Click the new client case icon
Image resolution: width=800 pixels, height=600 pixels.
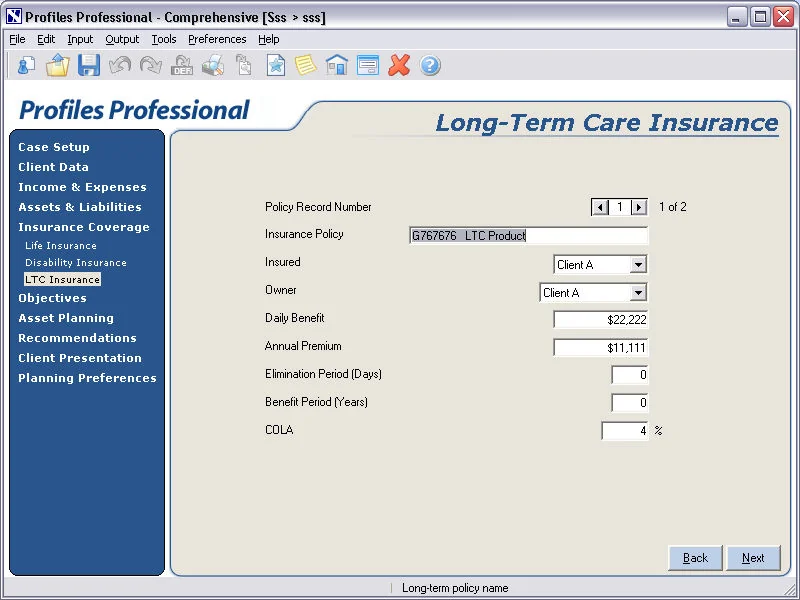pyautogui.click(x=27, y=65)
